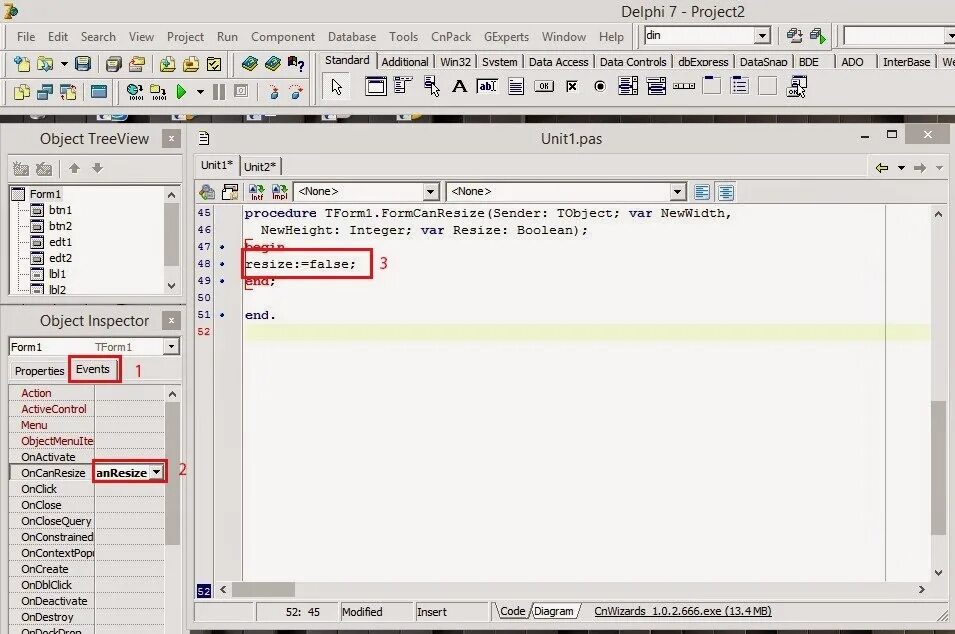
Task: Pick the CheckBox component in palette
Action: coord(571,86)
